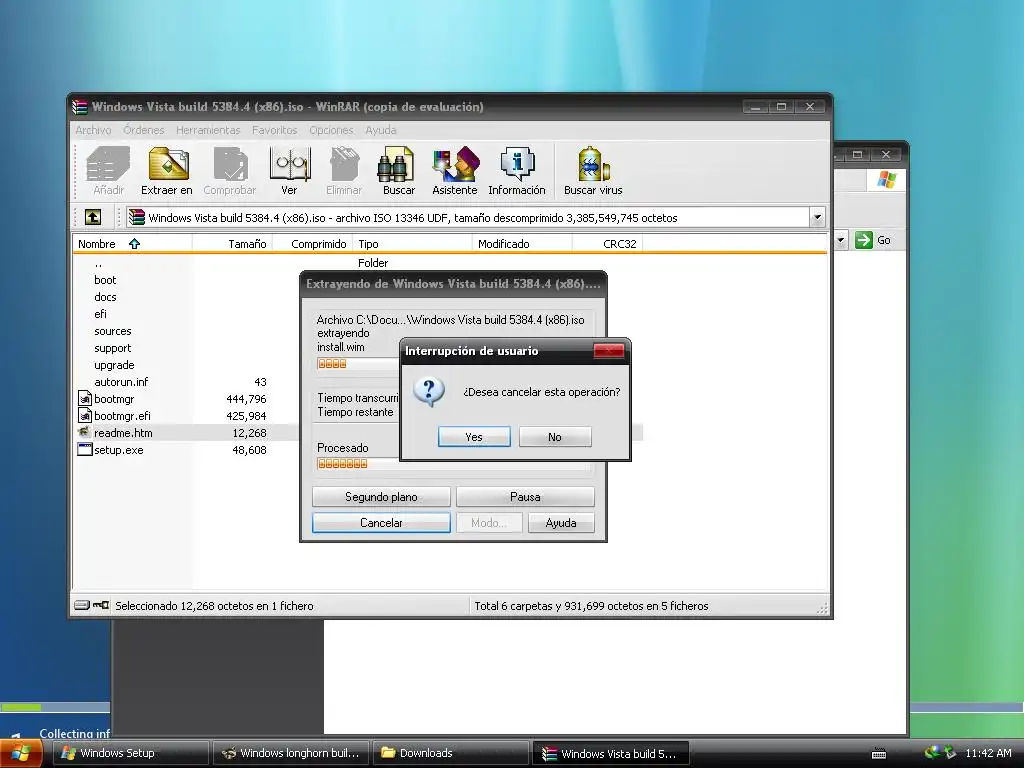Click the setup.exe file icon
Viewport: 1024px width, 768px height.
pyautogui.click(x=85, y=449)
